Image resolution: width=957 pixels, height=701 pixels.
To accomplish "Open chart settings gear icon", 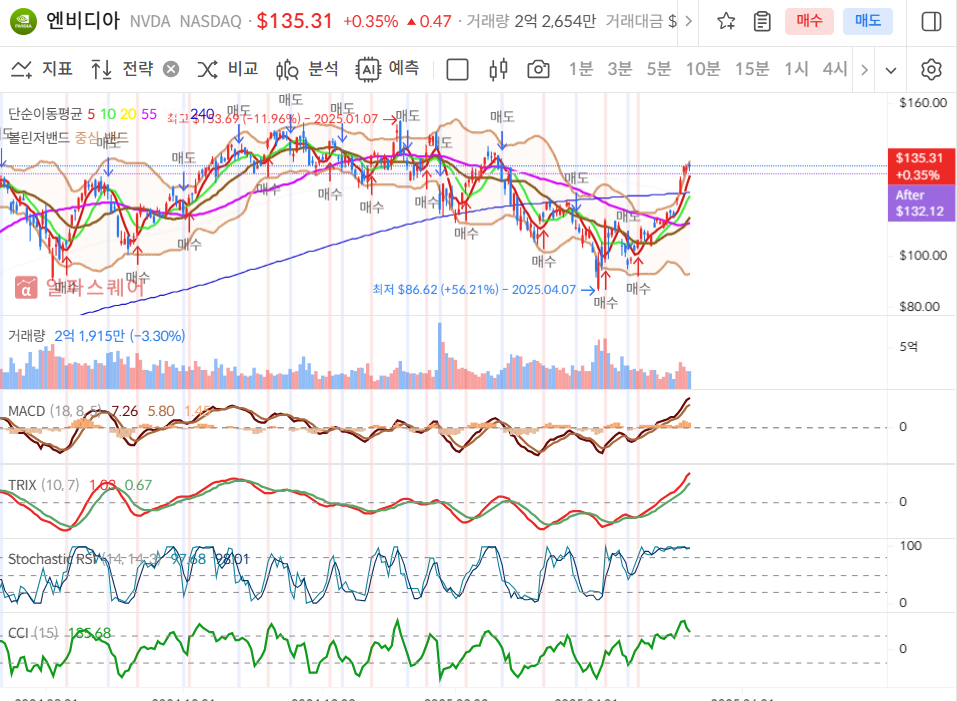I will (x=931, y=70).
